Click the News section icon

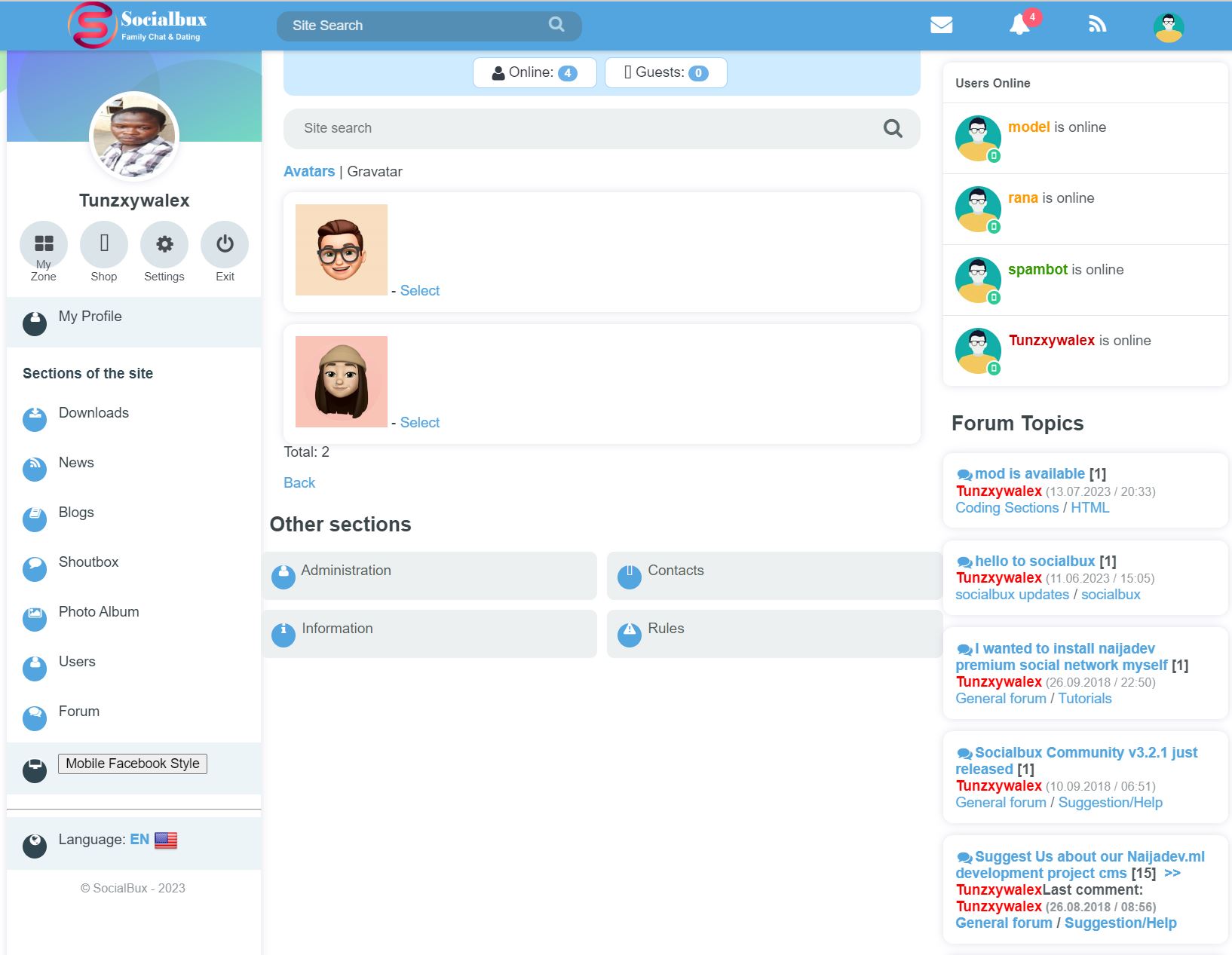35,469
